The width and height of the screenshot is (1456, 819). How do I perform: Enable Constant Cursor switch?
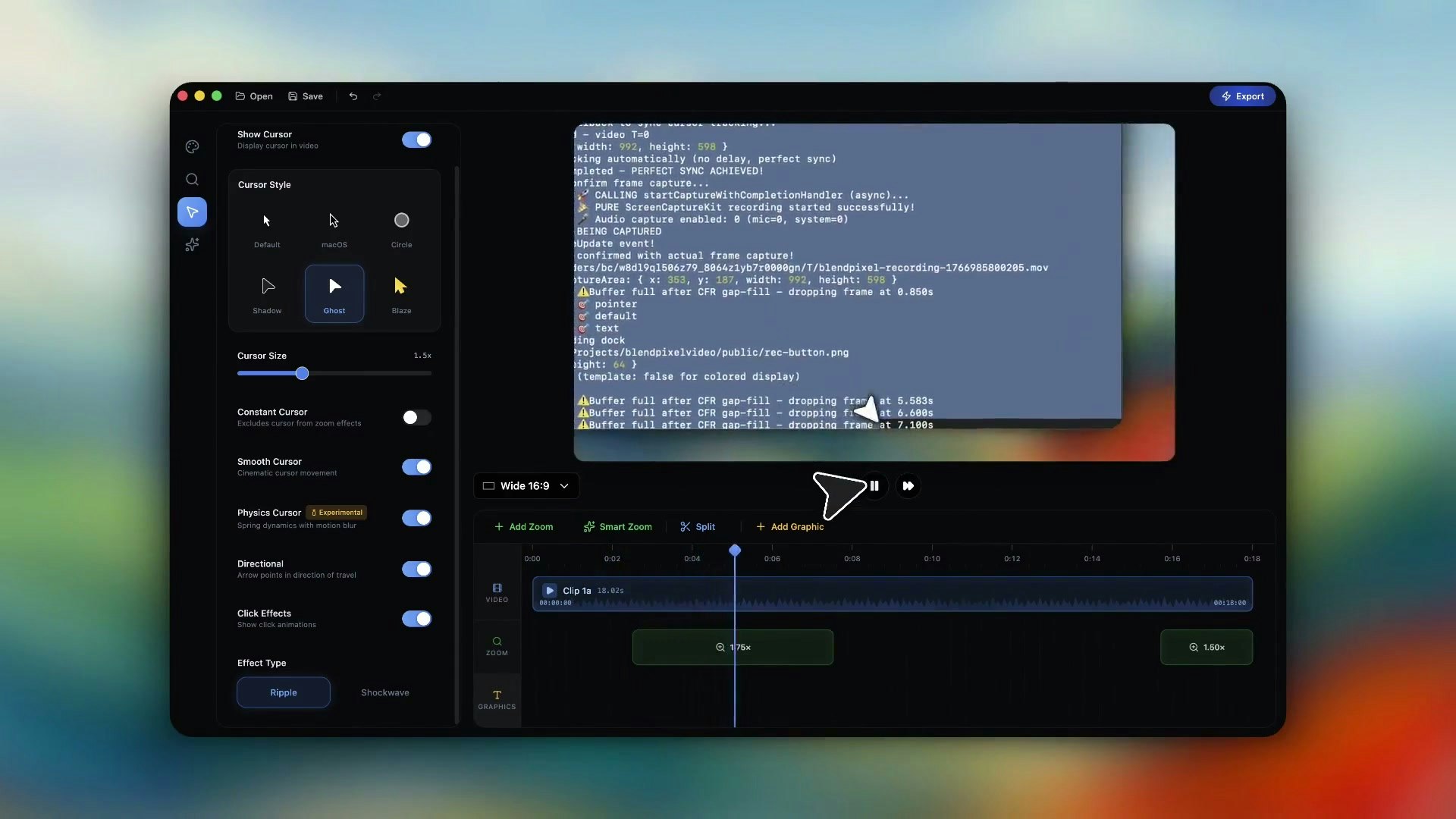(416, 418)
